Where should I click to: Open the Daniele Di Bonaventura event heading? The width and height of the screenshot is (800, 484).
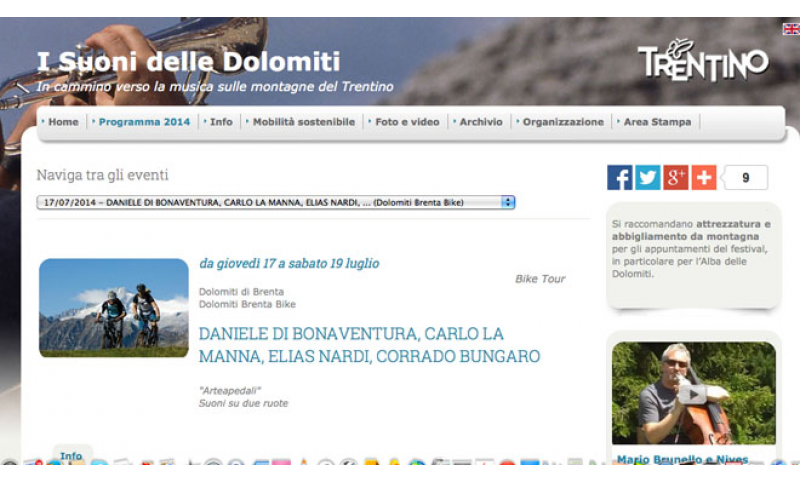point(369,345)
